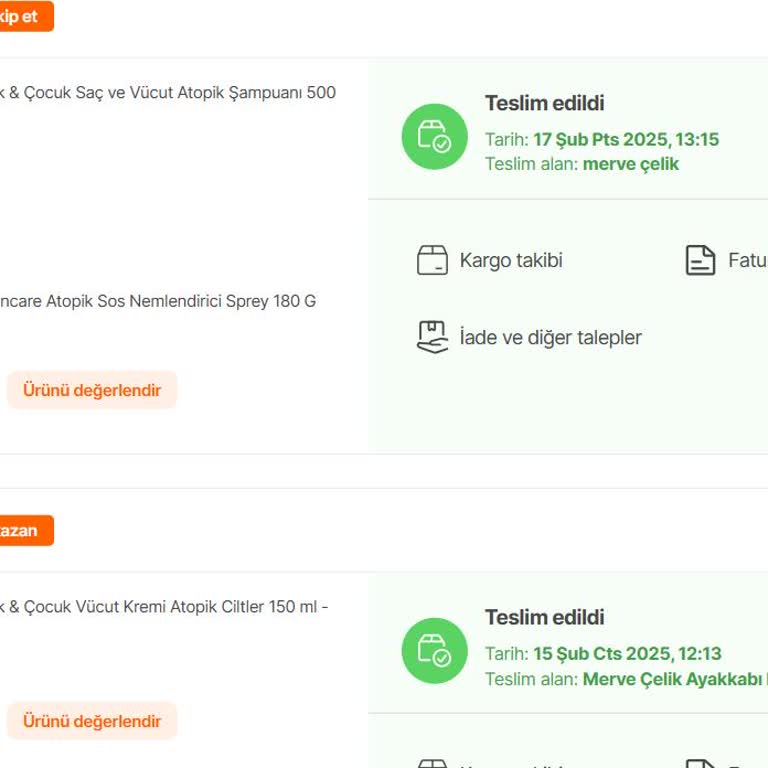This screenshot has height=768, width=768.
Task: Click the Fatura document icon
Action: point(700,261)
